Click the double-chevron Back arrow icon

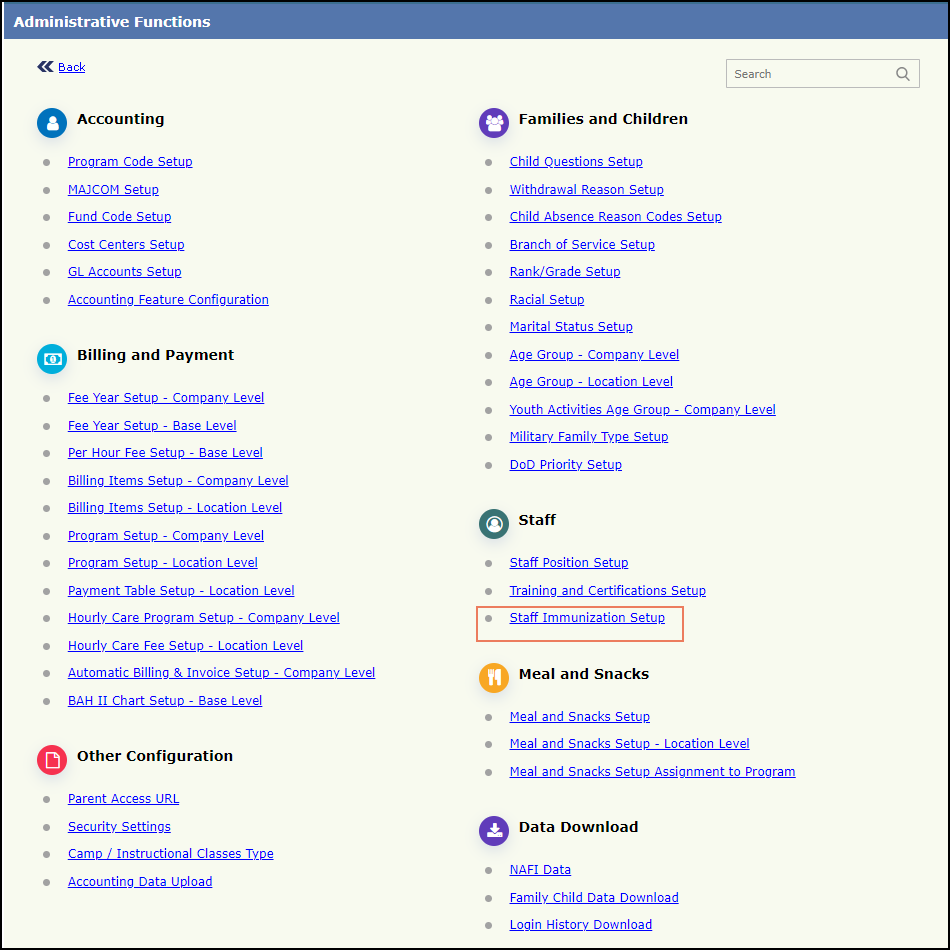[x=45, y=67]
